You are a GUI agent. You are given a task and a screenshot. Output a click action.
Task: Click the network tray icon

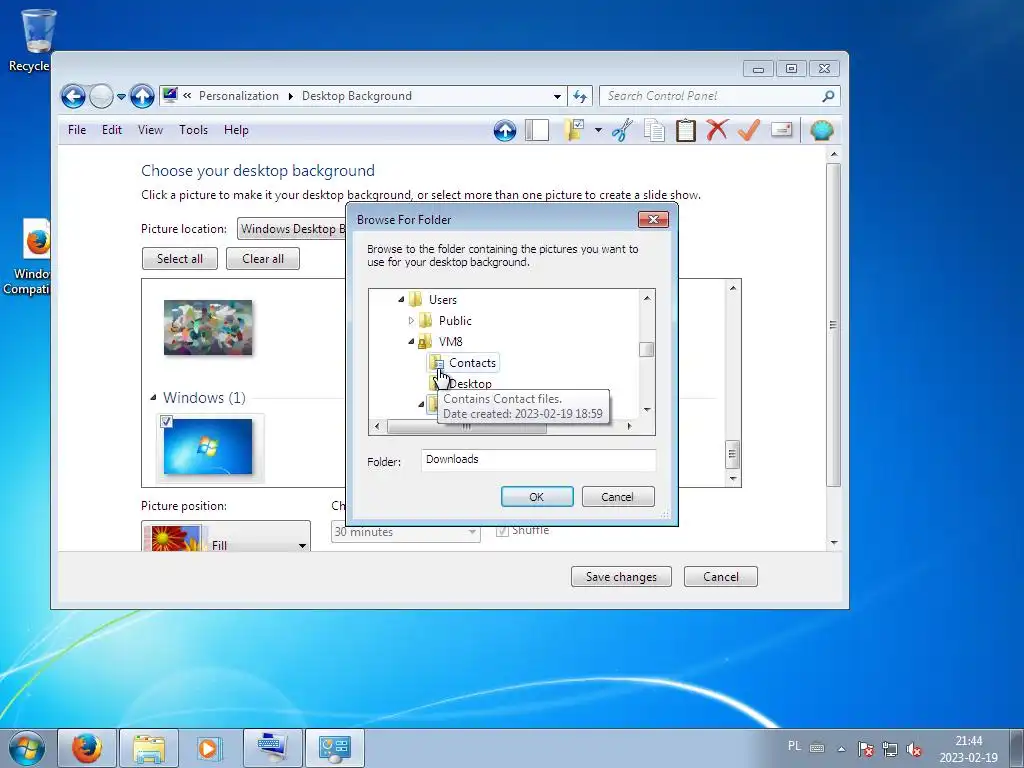click(x=889, y=749)
